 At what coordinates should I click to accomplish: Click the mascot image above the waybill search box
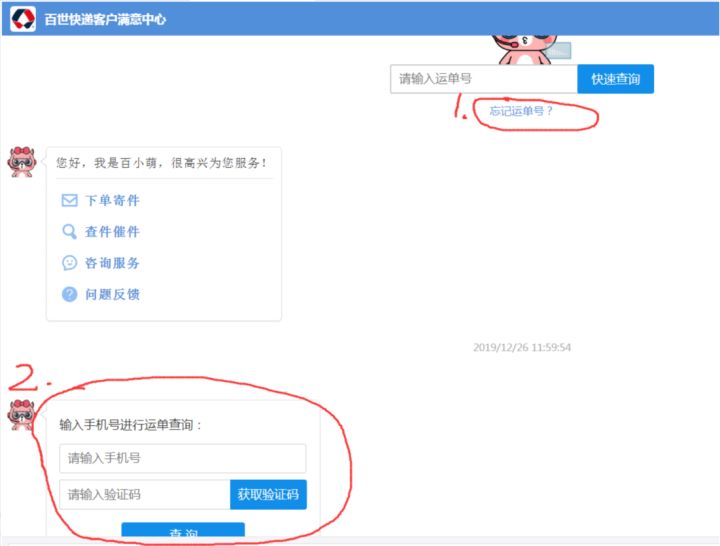[x=531, y=50]
